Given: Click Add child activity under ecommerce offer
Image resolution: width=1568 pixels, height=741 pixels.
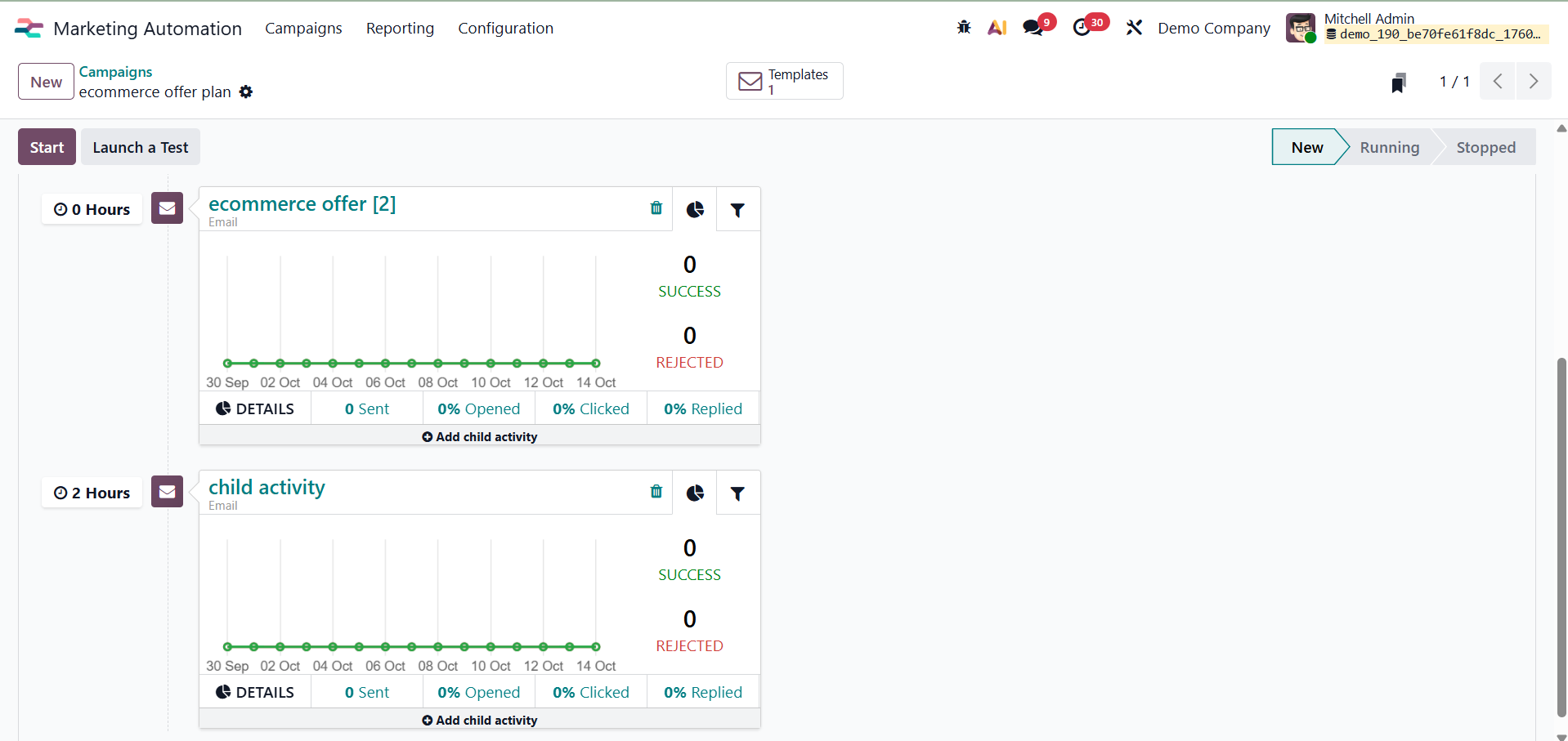Looking at the screenshot, I should [x=479, y=436].
